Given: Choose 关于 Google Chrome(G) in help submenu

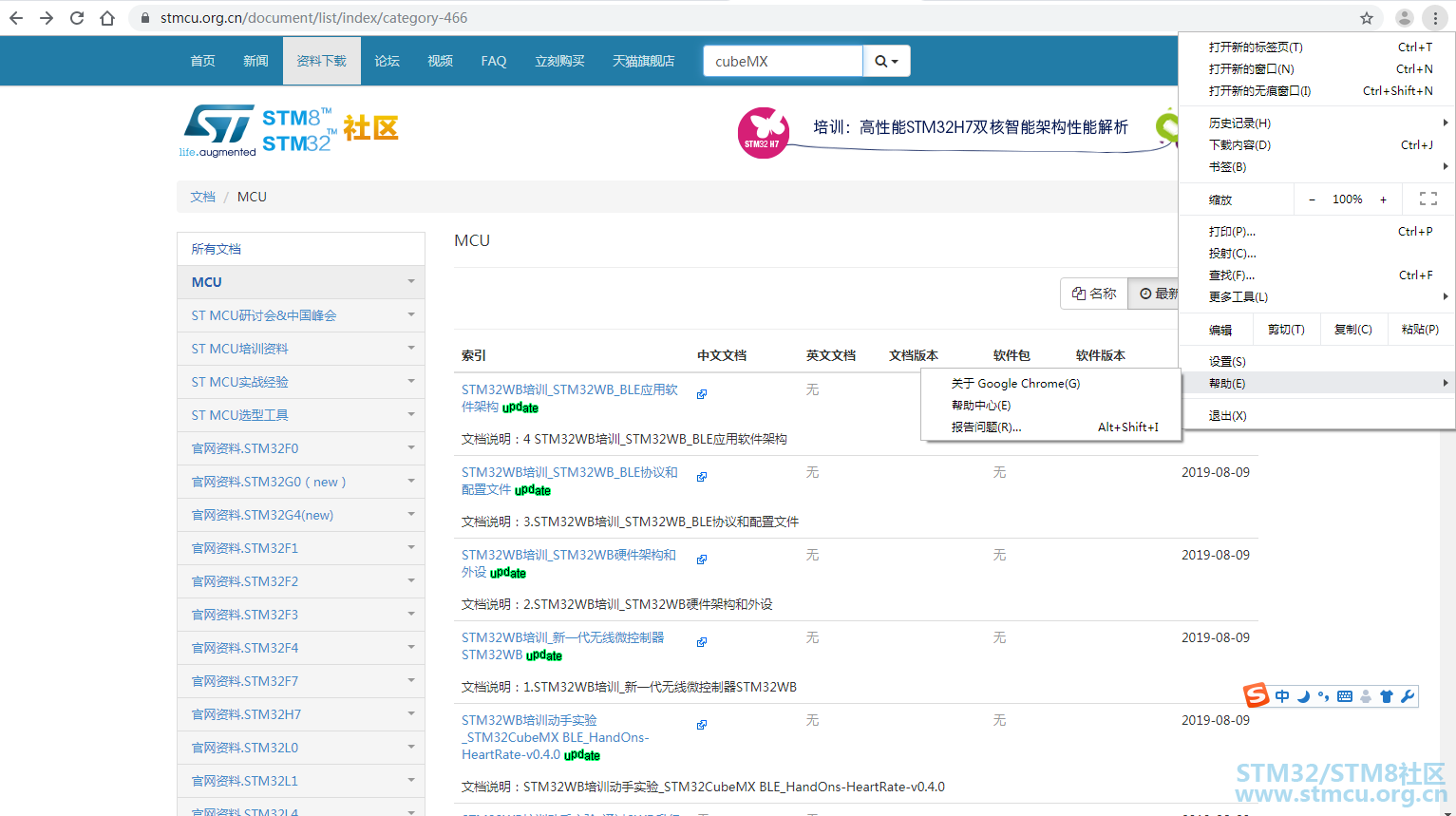Looking at the screenshot, I should 1051,384.
